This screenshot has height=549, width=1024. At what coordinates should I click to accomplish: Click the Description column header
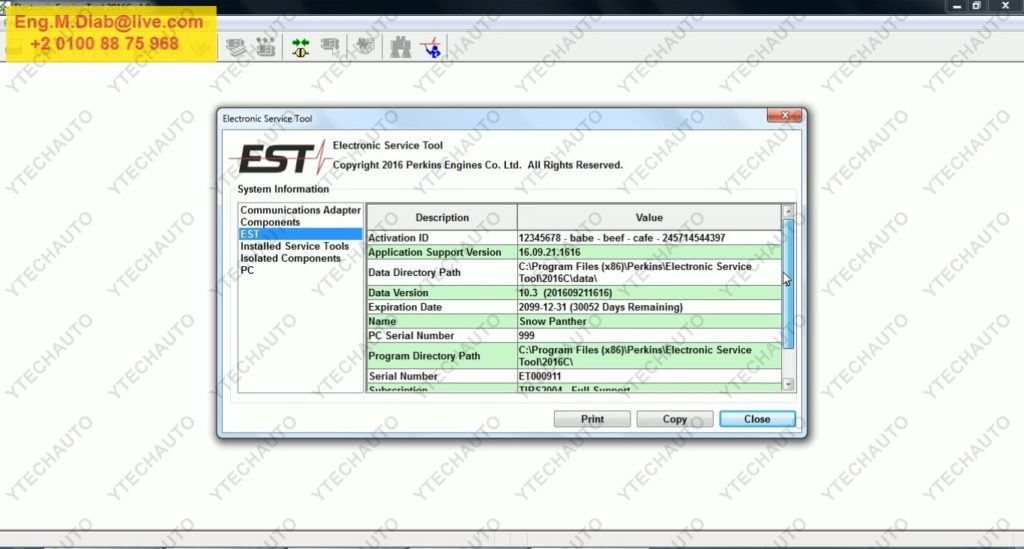pos(441,217)
